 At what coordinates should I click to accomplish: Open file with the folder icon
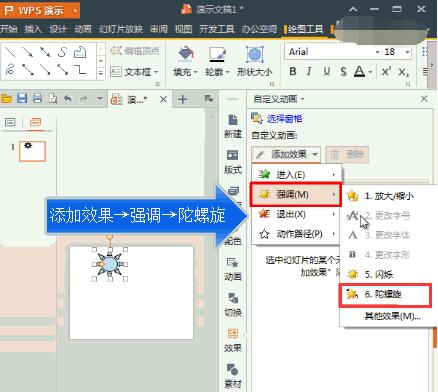pyautogui.click(x=6, y=99)
